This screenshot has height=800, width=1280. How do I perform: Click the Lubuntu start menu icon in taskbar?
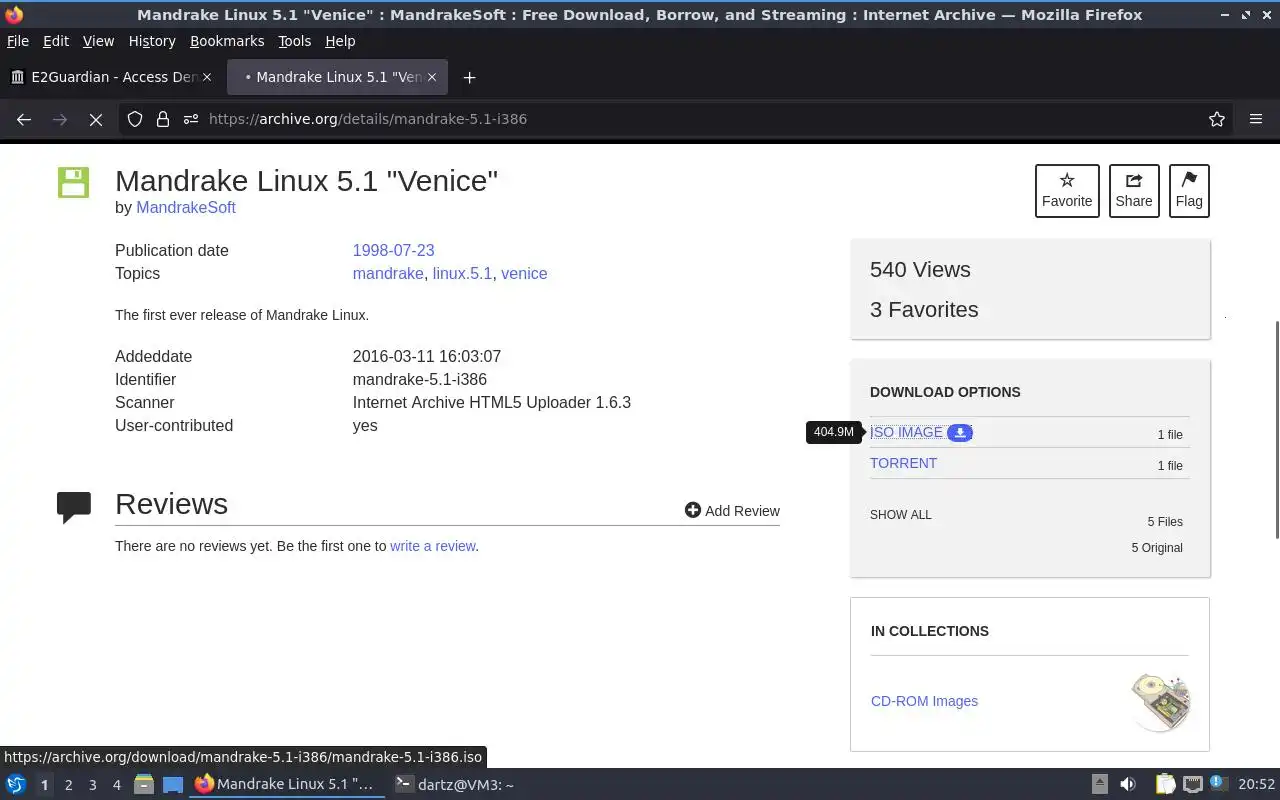(16, 785)
